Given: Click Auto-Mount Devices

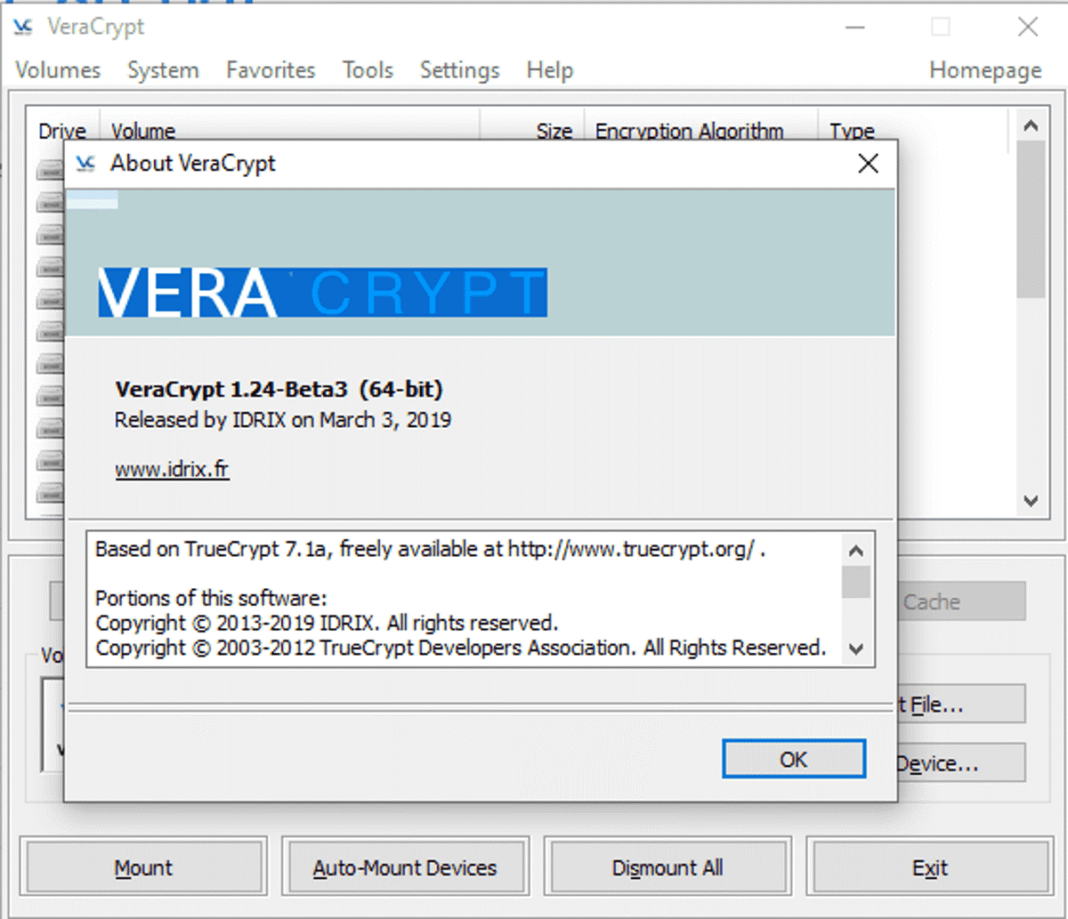Looking at the screenshot, I should click(x=404, y=867).
